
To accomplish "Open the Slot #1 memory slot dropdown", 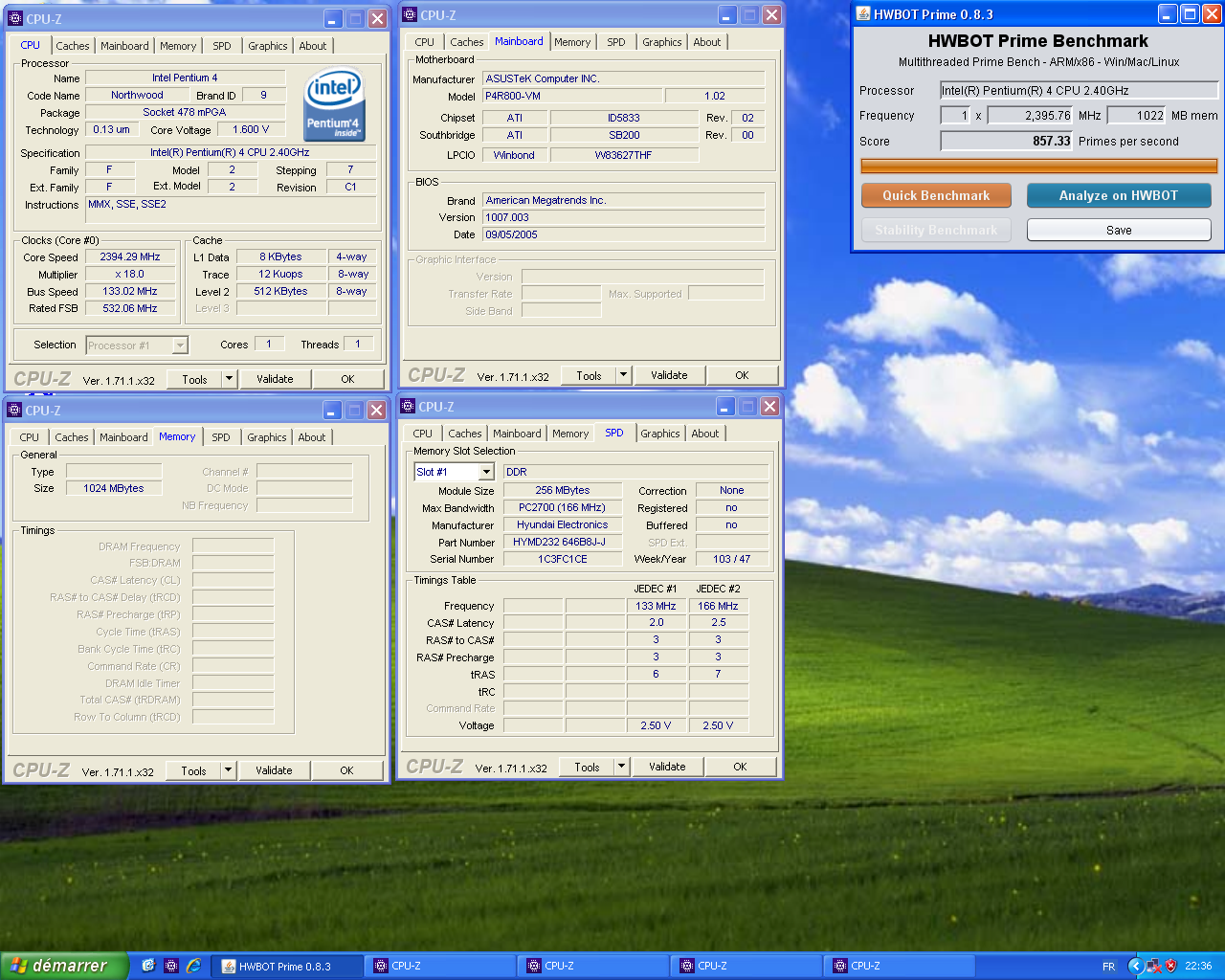I will point(486,472).
